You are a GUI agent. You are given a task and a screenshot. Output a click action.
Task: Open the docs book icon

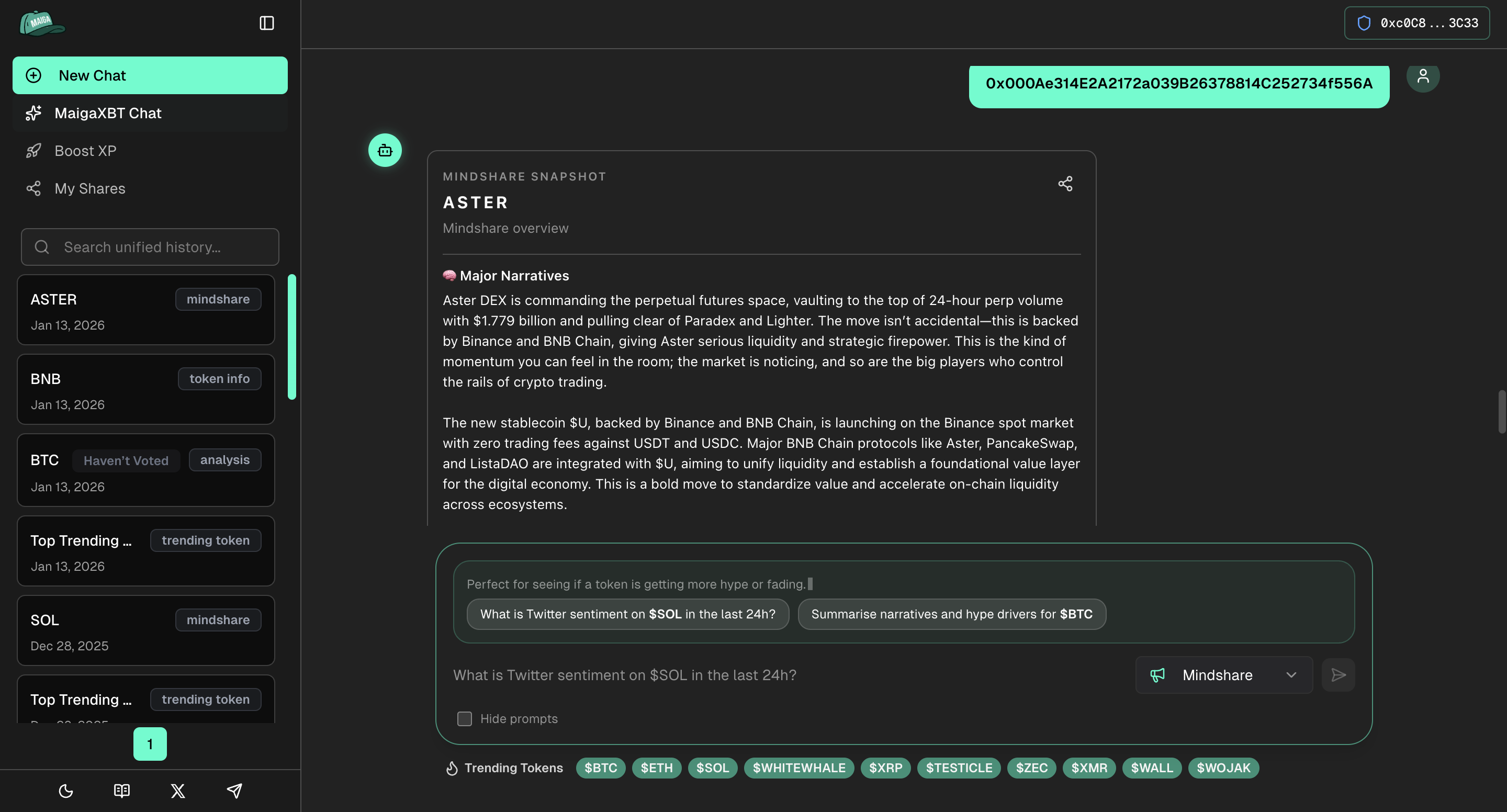click(122, 791)
